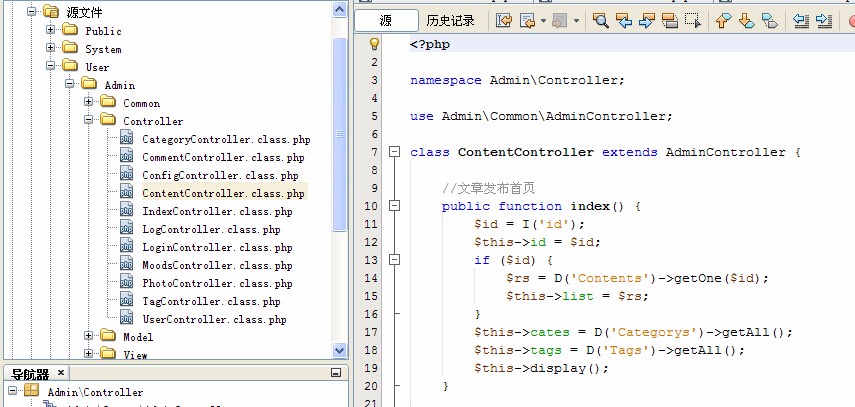This screenshot has width=855, height=407.
Task: Select Admin\Controller in navigator tree
Action: pos(95,392)
